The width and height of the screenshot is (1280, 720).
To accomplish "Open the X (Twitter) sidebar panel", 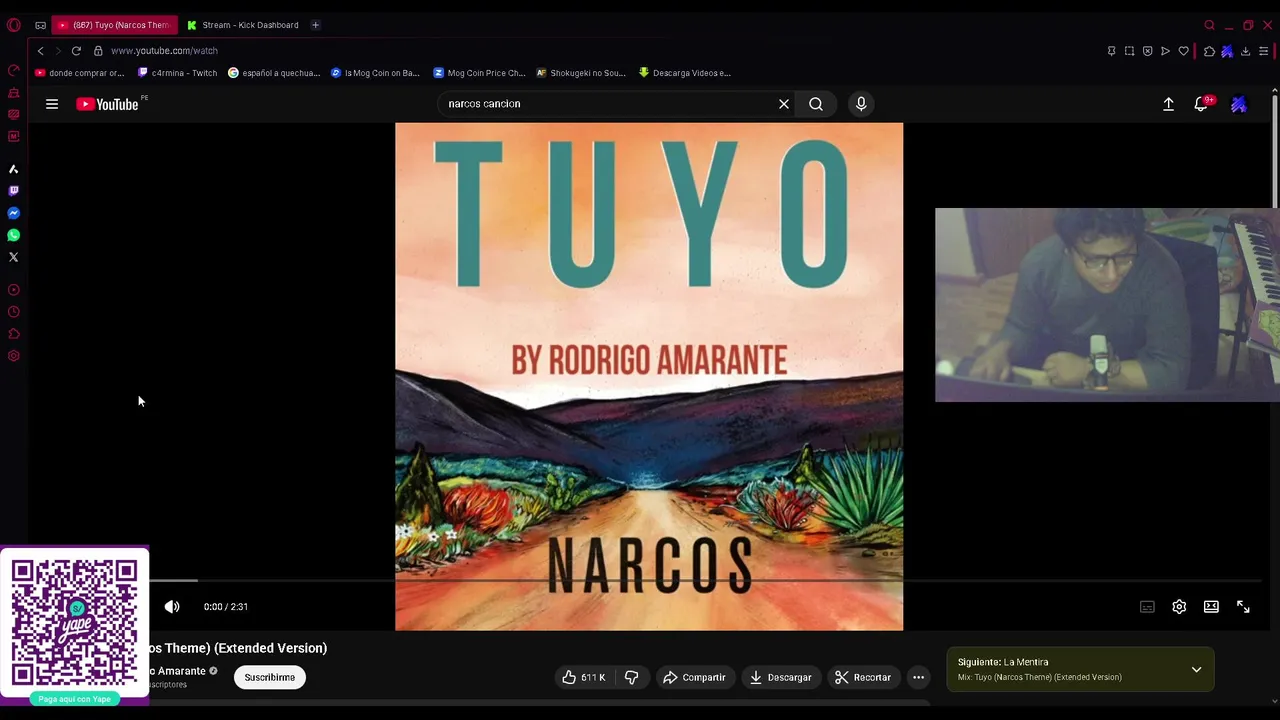I will [14, 257].
